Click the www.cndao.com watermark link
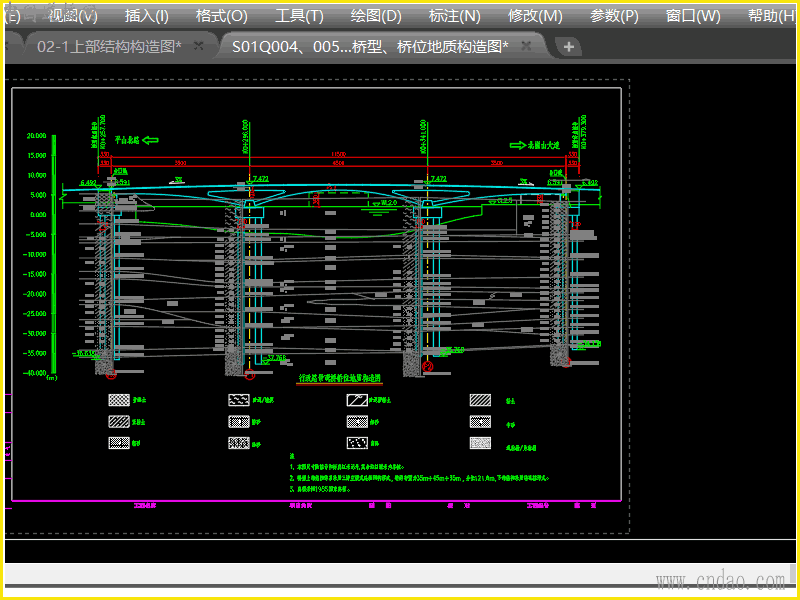 pos(720,581)
